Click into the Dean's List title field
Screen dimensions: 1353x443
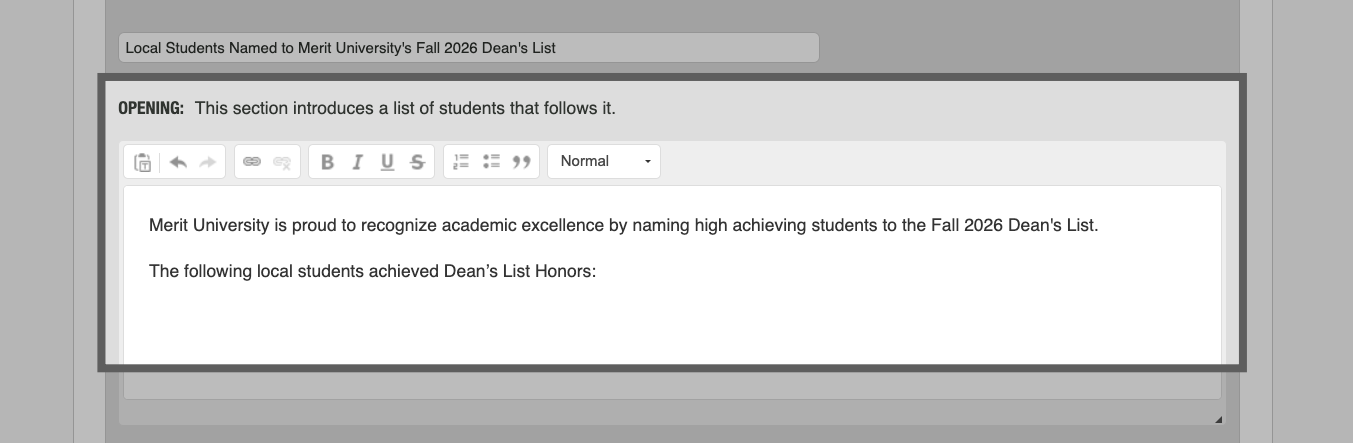[468, 48]
